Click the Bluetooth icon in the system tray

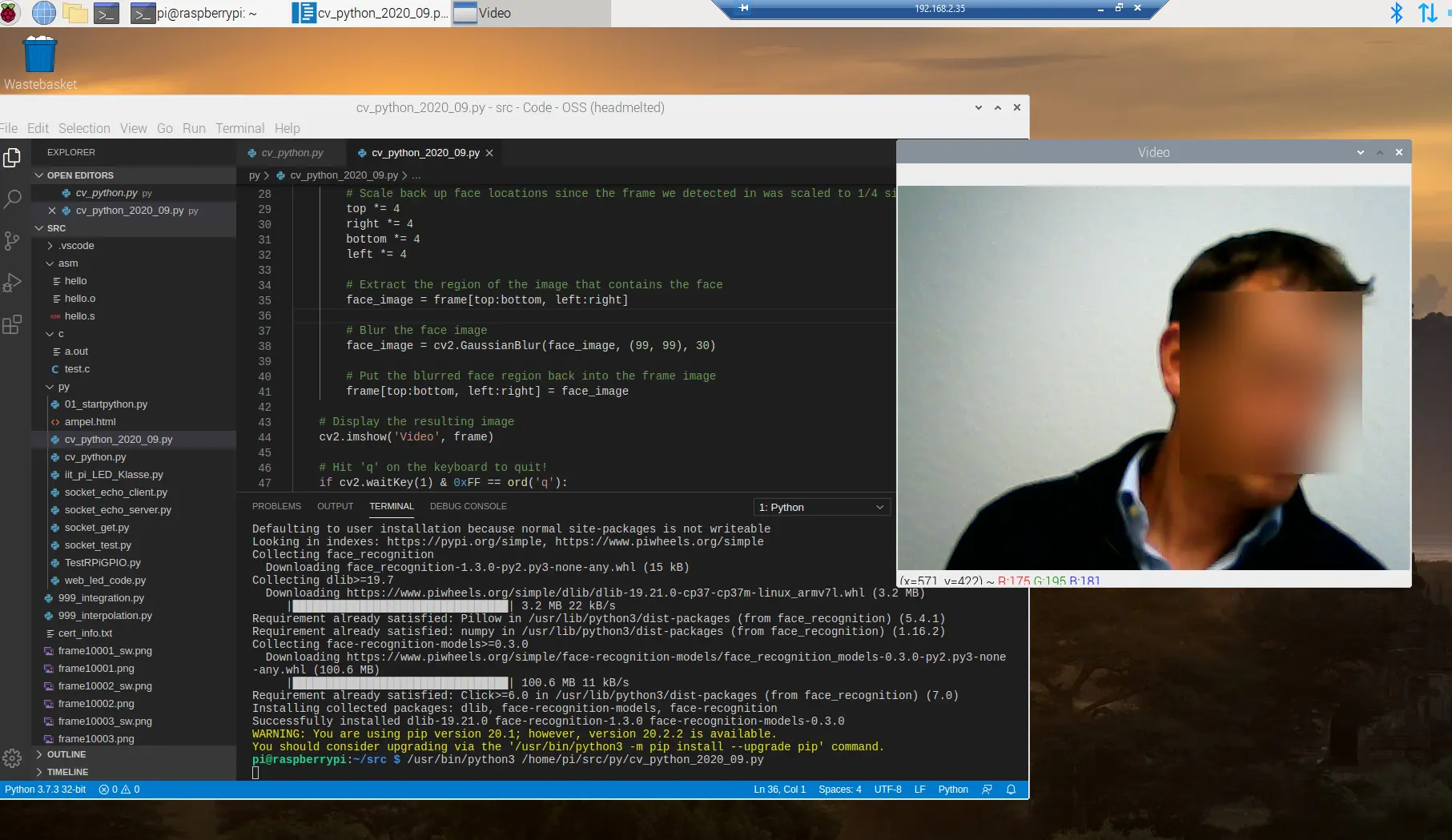(x=1397, y=13)
